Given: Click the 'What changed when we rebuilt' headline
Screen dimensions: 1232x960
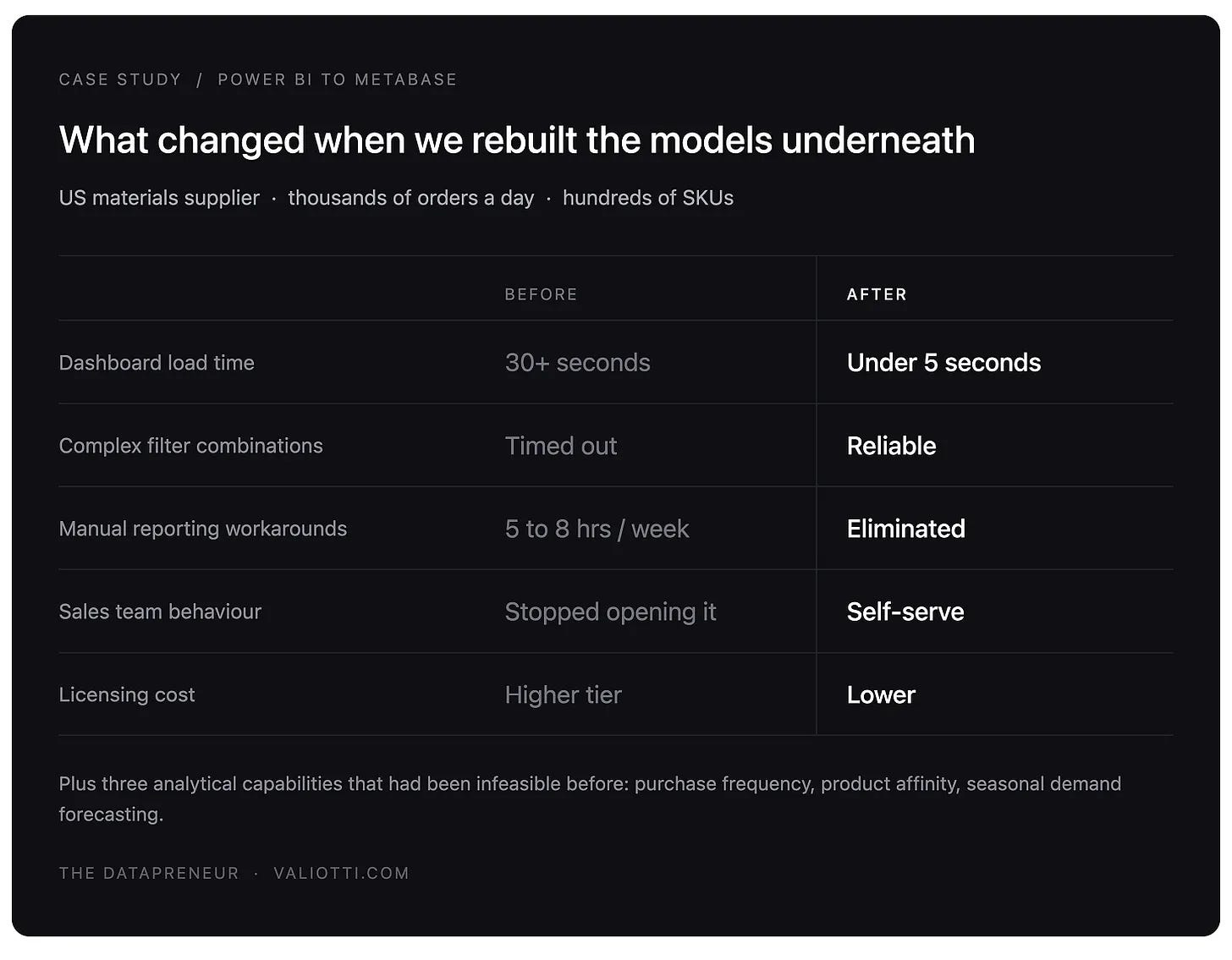Looking at the screenshot, I should 517,140.
